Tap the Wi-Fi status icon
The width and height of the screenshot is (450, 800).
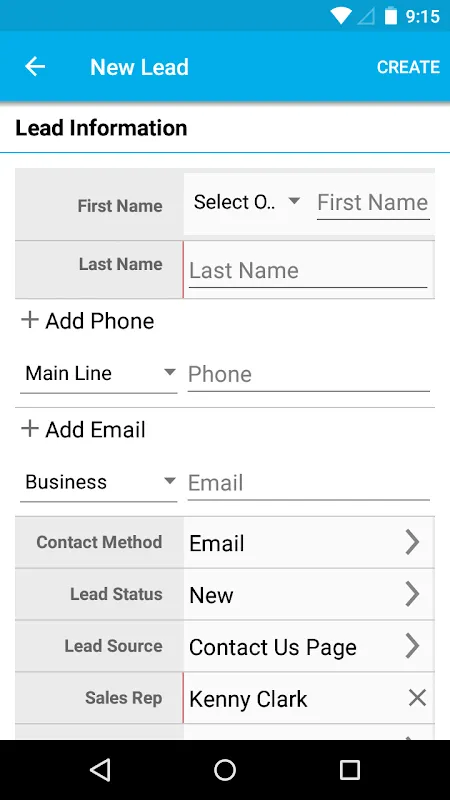340,16
